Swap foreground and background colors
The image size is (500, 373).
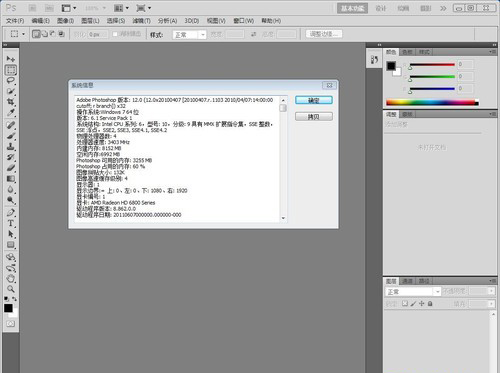point(14,299)
